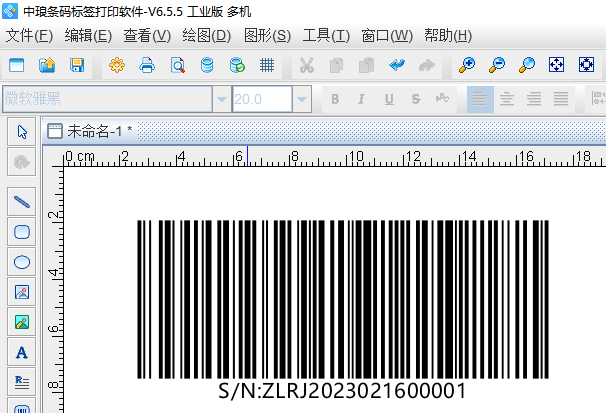Open the 绘图(D) menu
This screenshot has width=606, height=413.
pyautogui.click(x=207, y=36)
